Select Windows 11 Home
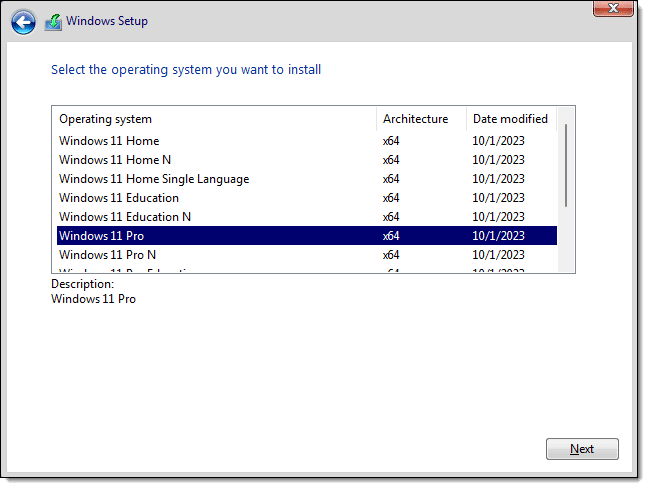648x488 pixels. click(x=307, y=141)
